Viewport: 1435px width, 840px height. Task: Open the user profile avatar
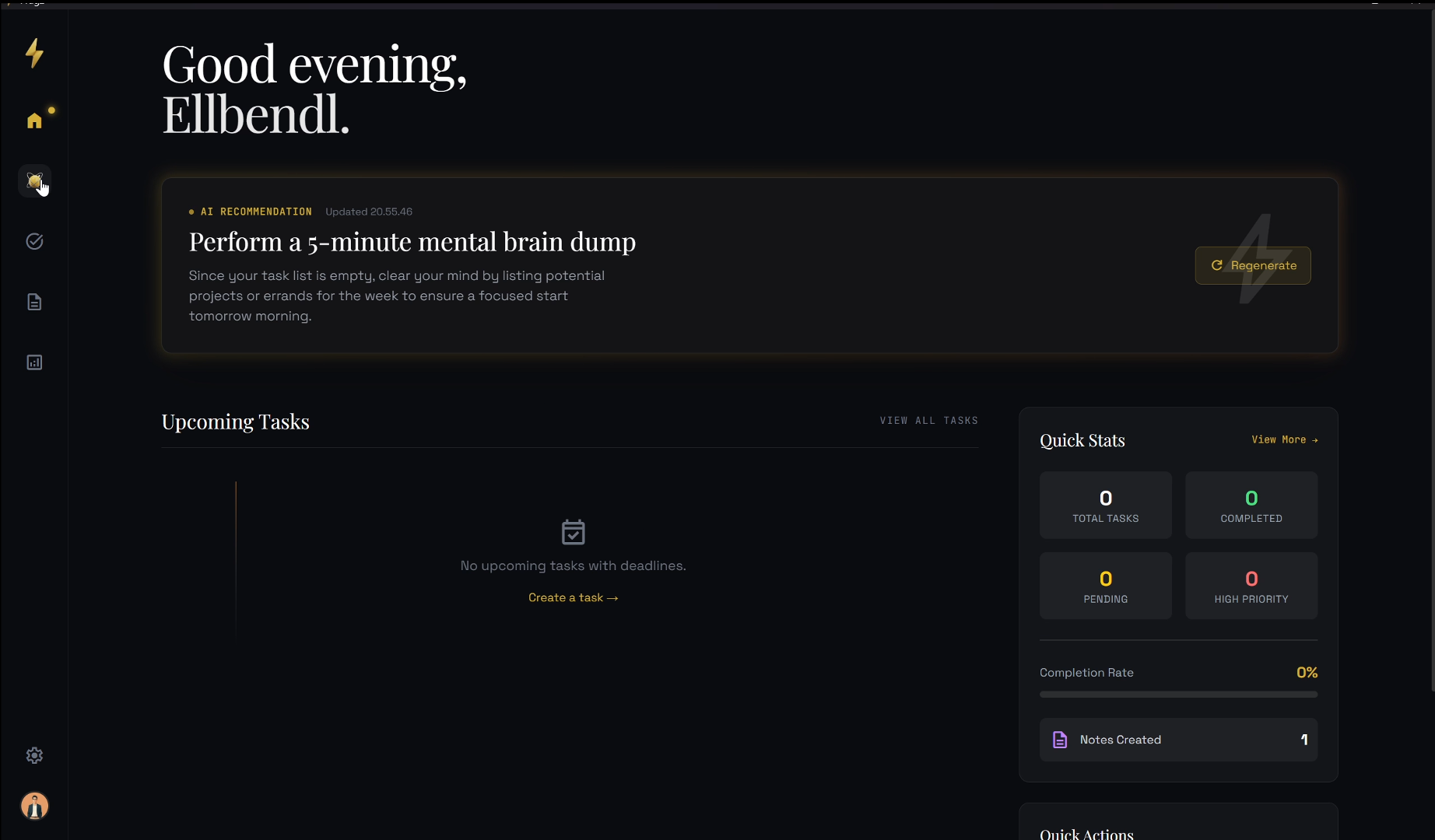34,806
